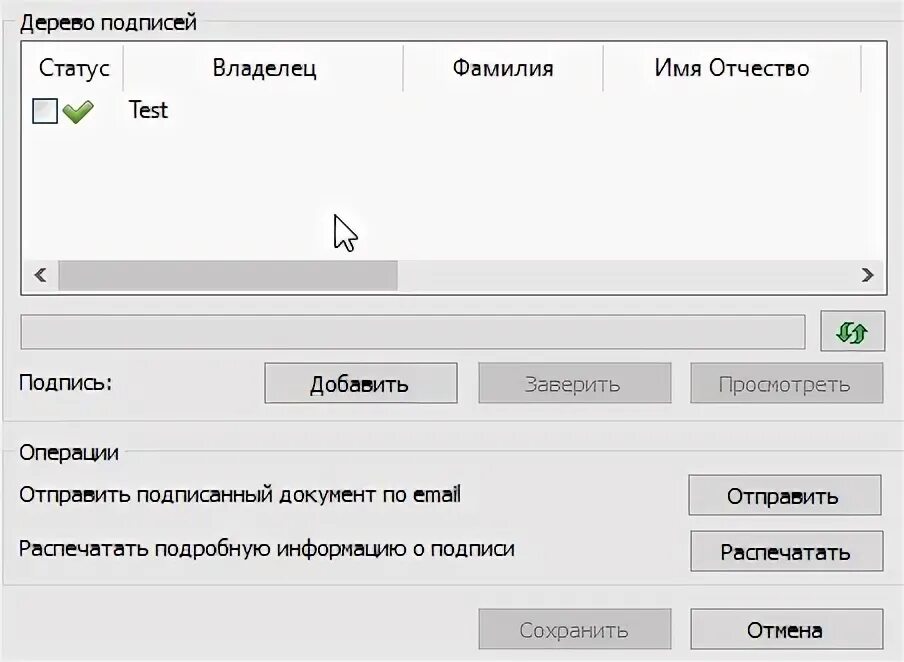Click the right scroll arrow
The image size is (904, 662).
click(867, 275)
